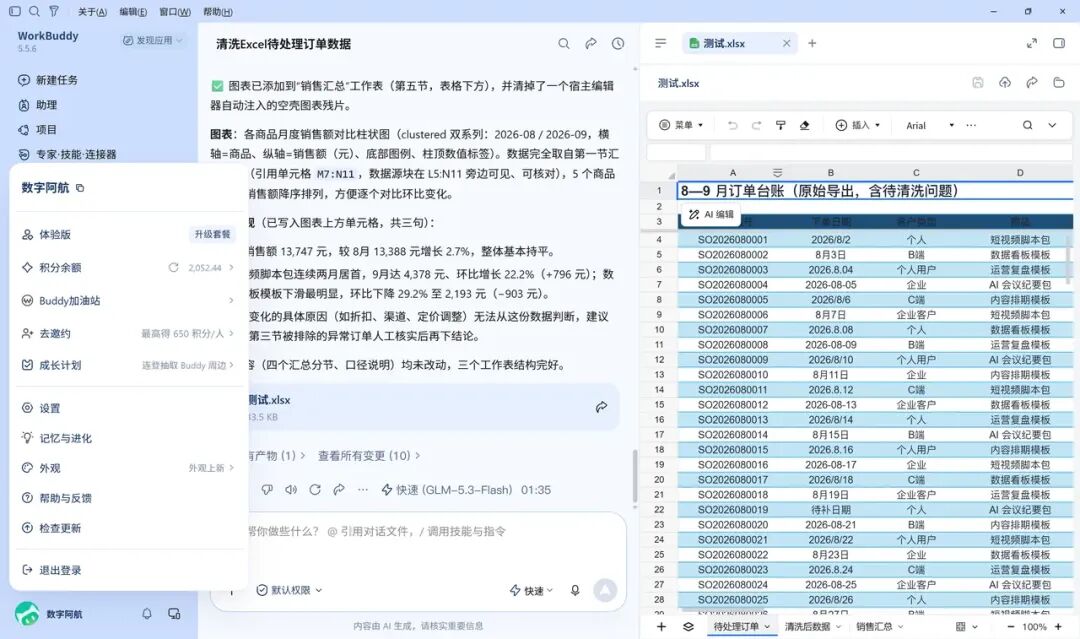Open the 默认权限 permission dropdown

289,590
